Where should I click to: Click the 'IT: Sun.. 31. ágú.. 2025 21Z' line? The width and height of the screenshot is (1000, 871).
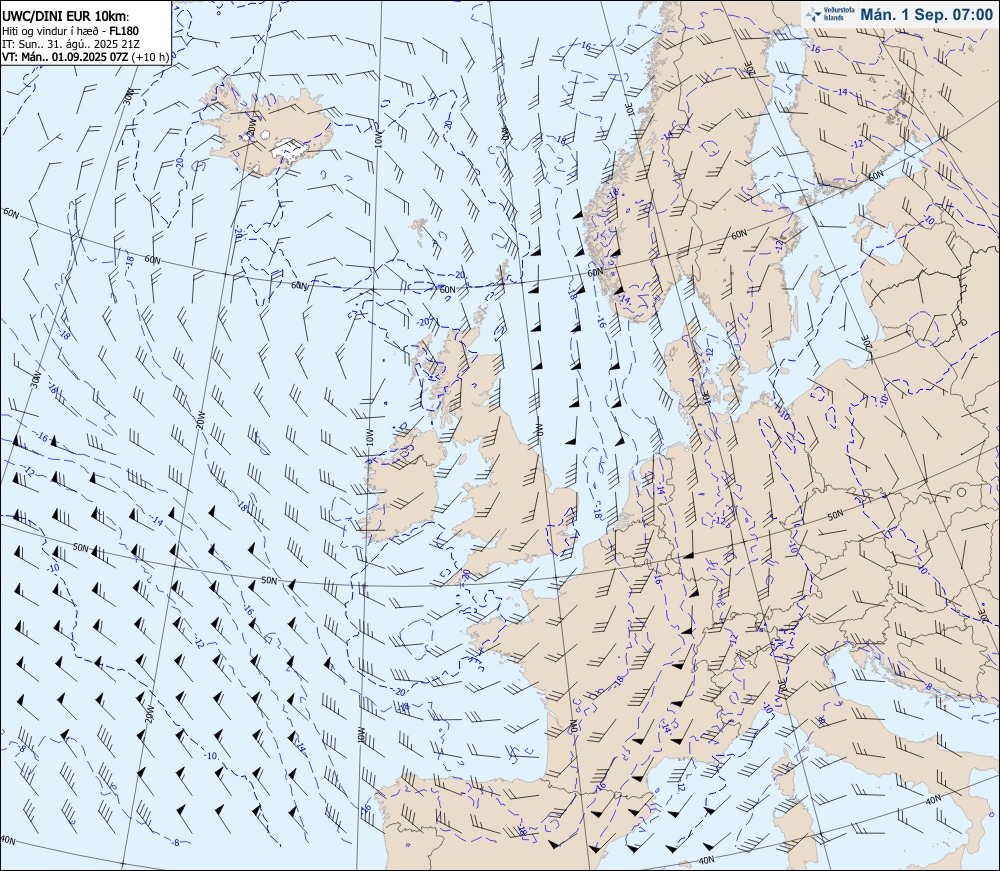click(71, 44)
